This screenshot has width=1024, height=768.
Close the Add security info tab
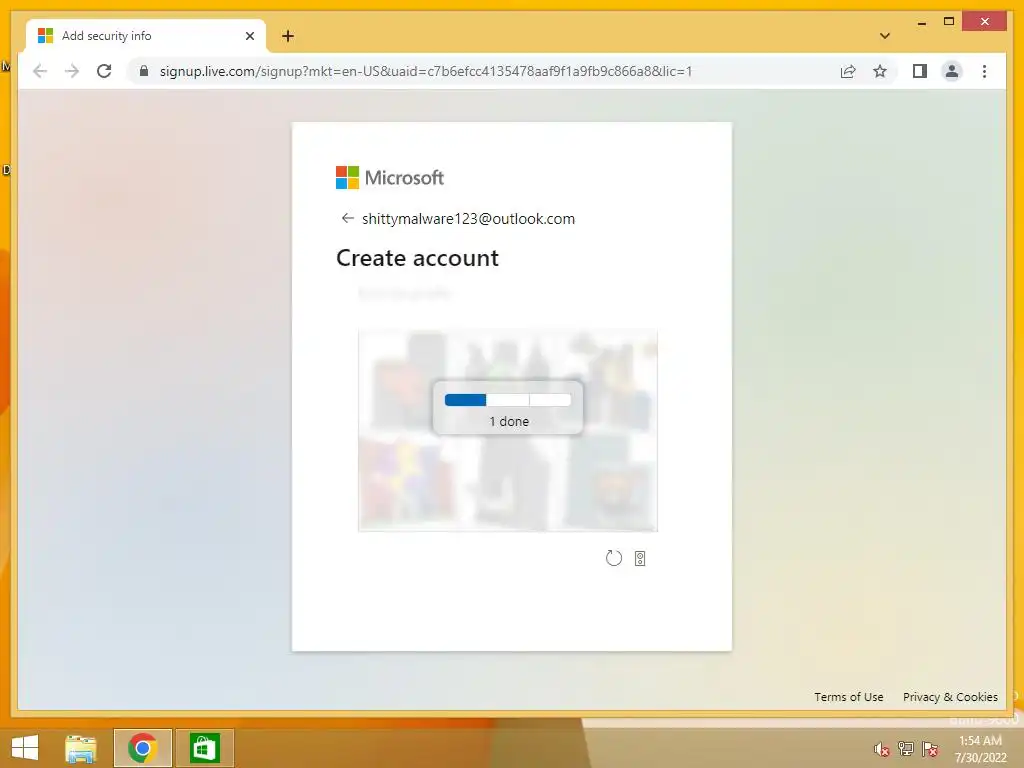coord(249,36)
